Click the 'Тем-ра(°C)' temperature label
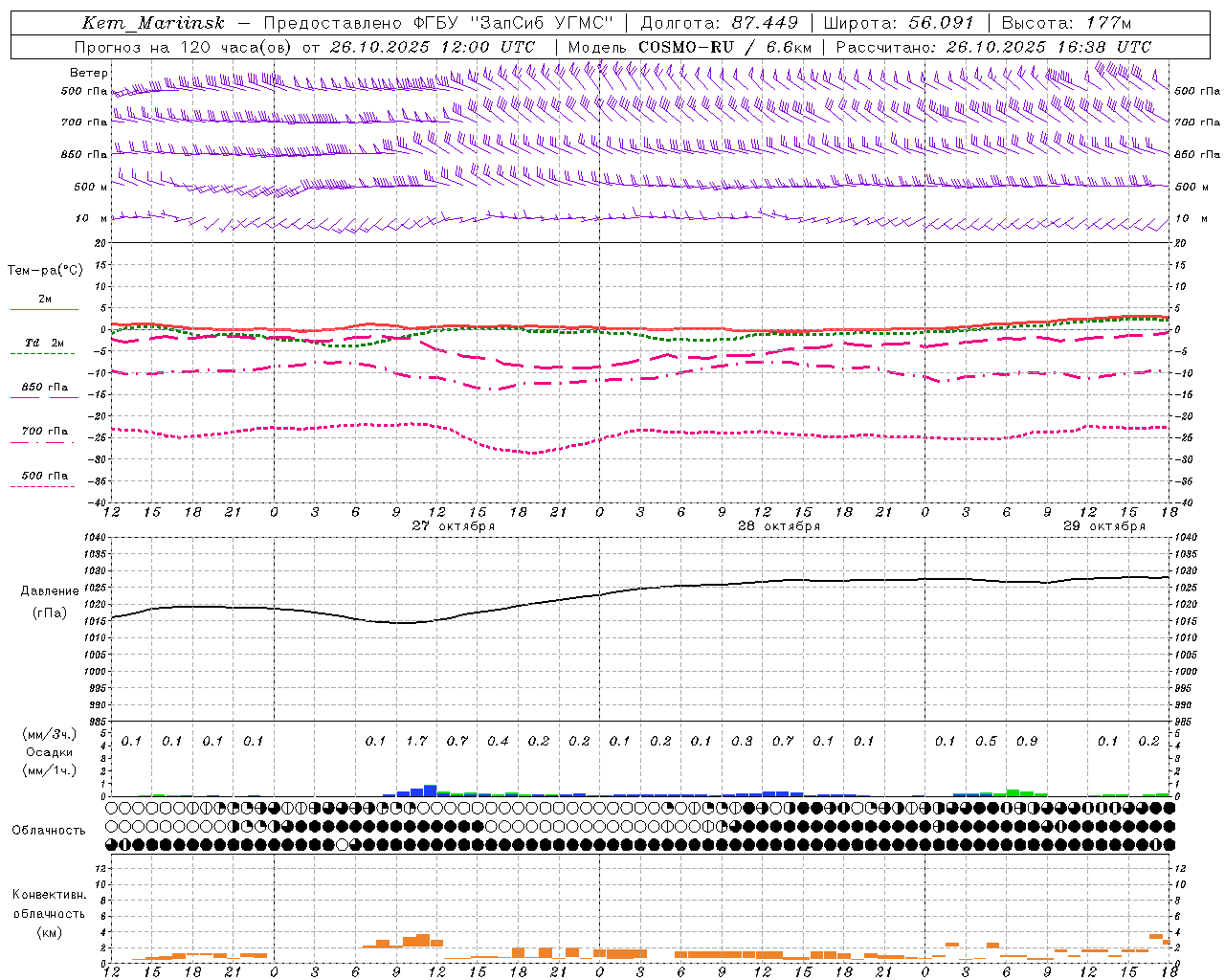Viewport: 1225px width, 980px height. [45, 271]
